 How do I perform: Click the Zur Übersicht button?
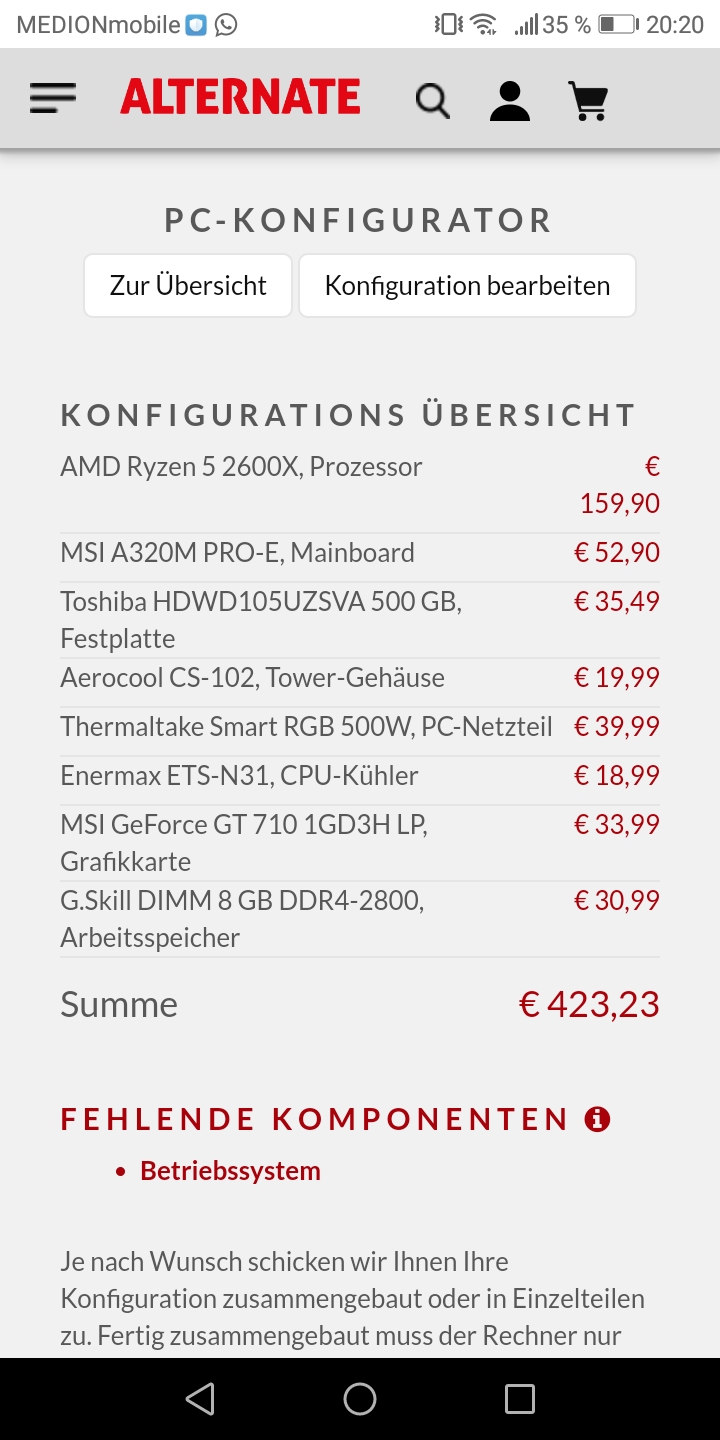tap(188, 286)
